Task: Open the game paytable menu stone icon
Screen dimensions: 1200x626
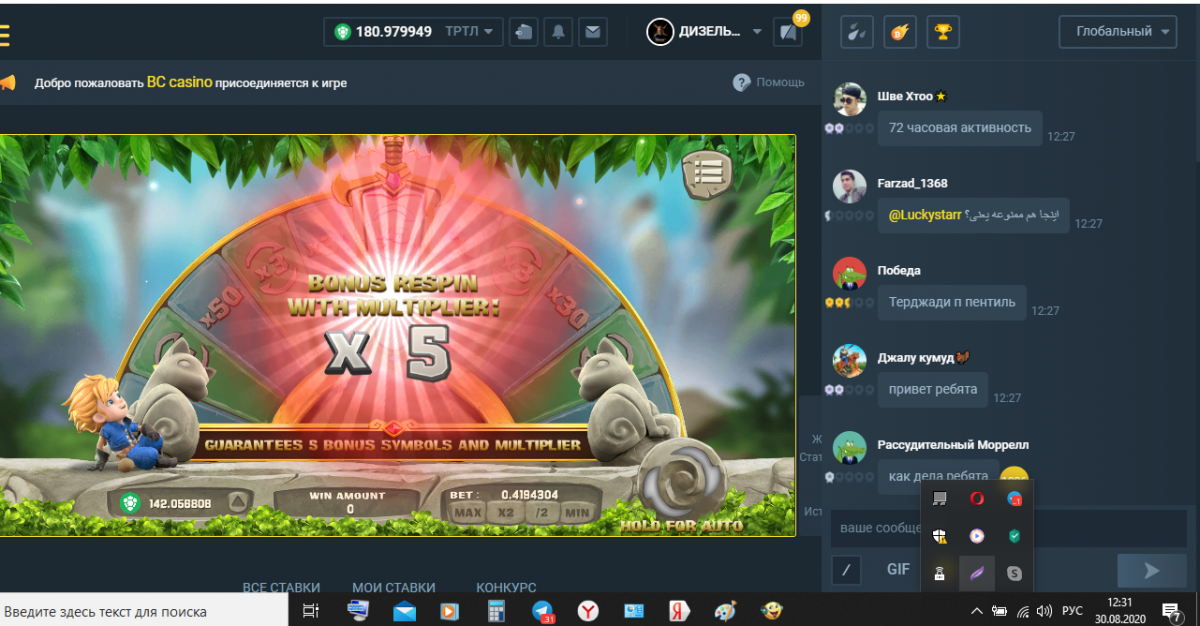Action: pyautogui.click(x=708, y=175)
